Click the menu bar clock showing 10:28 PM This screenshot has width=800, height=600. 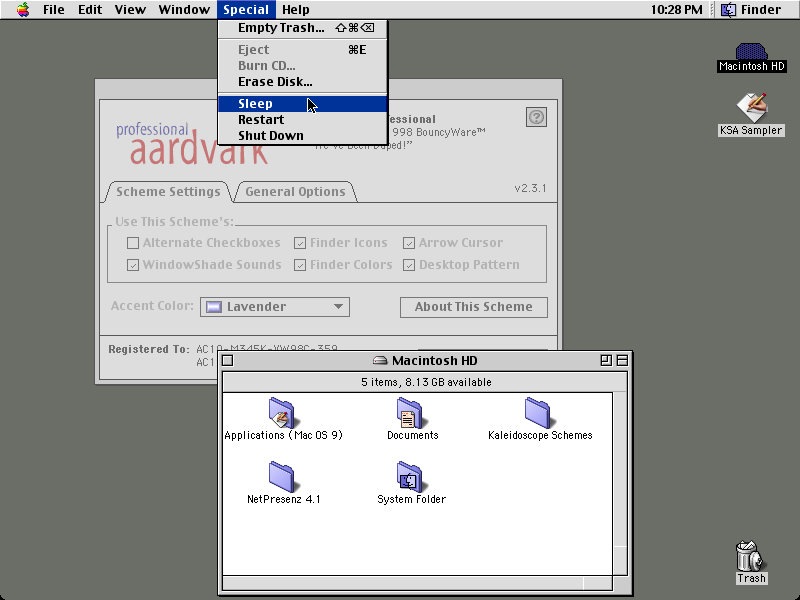pyautogui.click(x=677, y=10)
